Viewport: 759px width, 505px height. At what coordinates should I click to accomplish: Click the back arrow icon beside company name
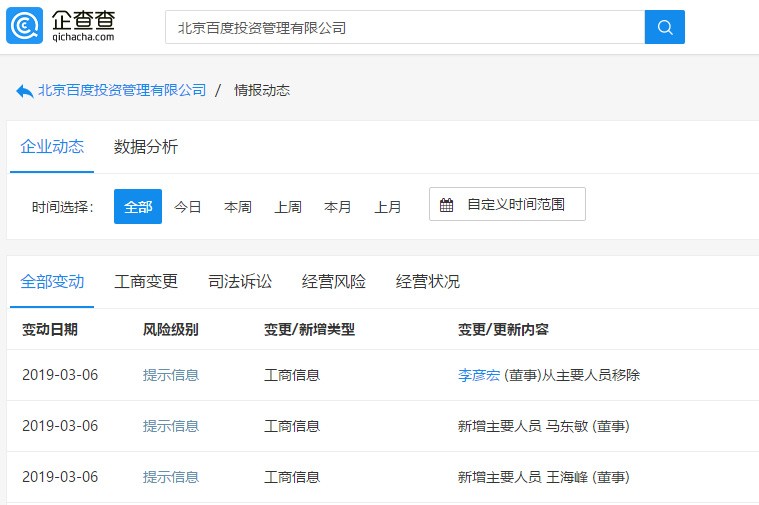pos(24,91)
